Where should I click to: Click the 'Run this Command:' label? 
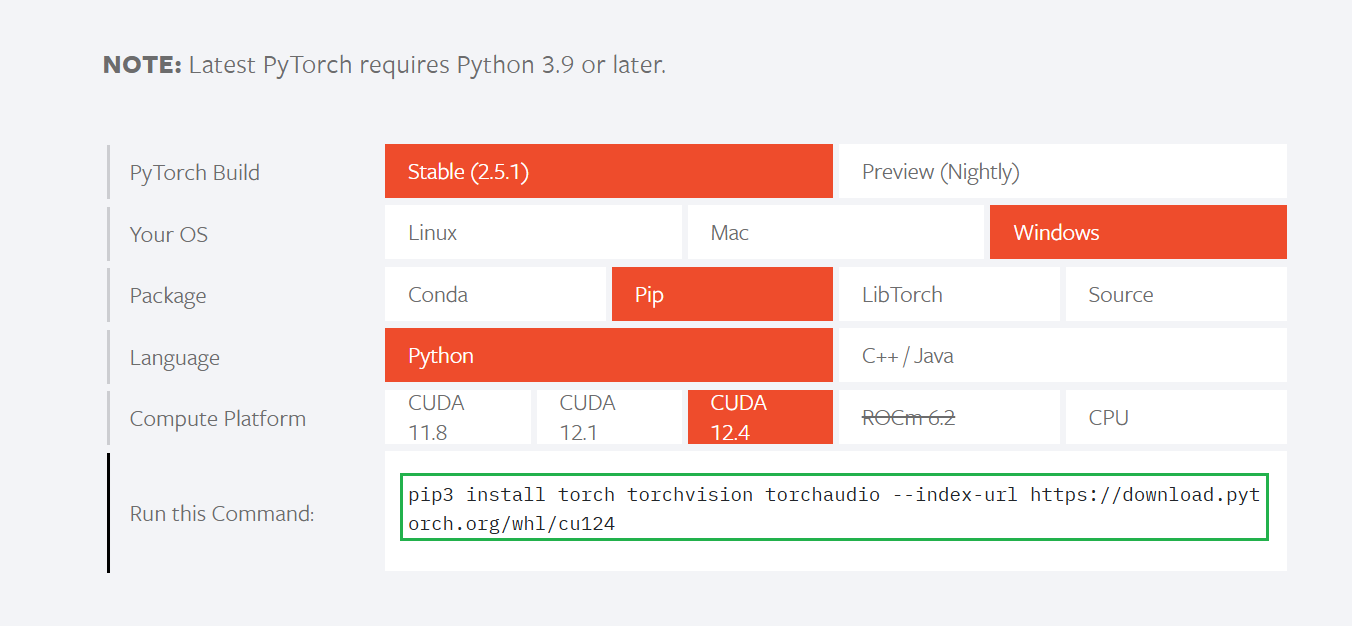click(222, 514)
